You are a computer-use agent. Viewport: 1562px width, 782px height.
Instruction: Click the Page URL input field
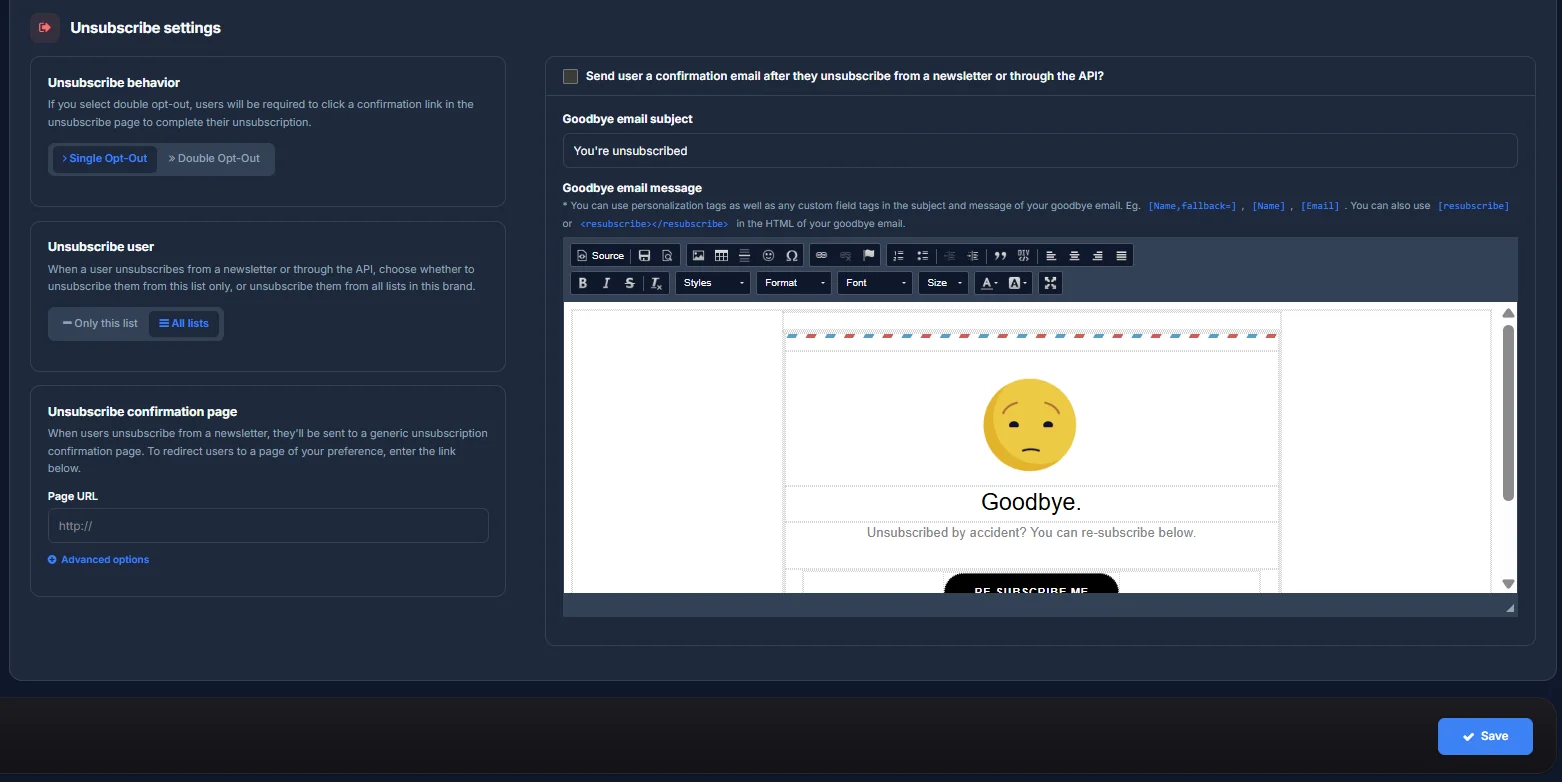tap(268, 526)
